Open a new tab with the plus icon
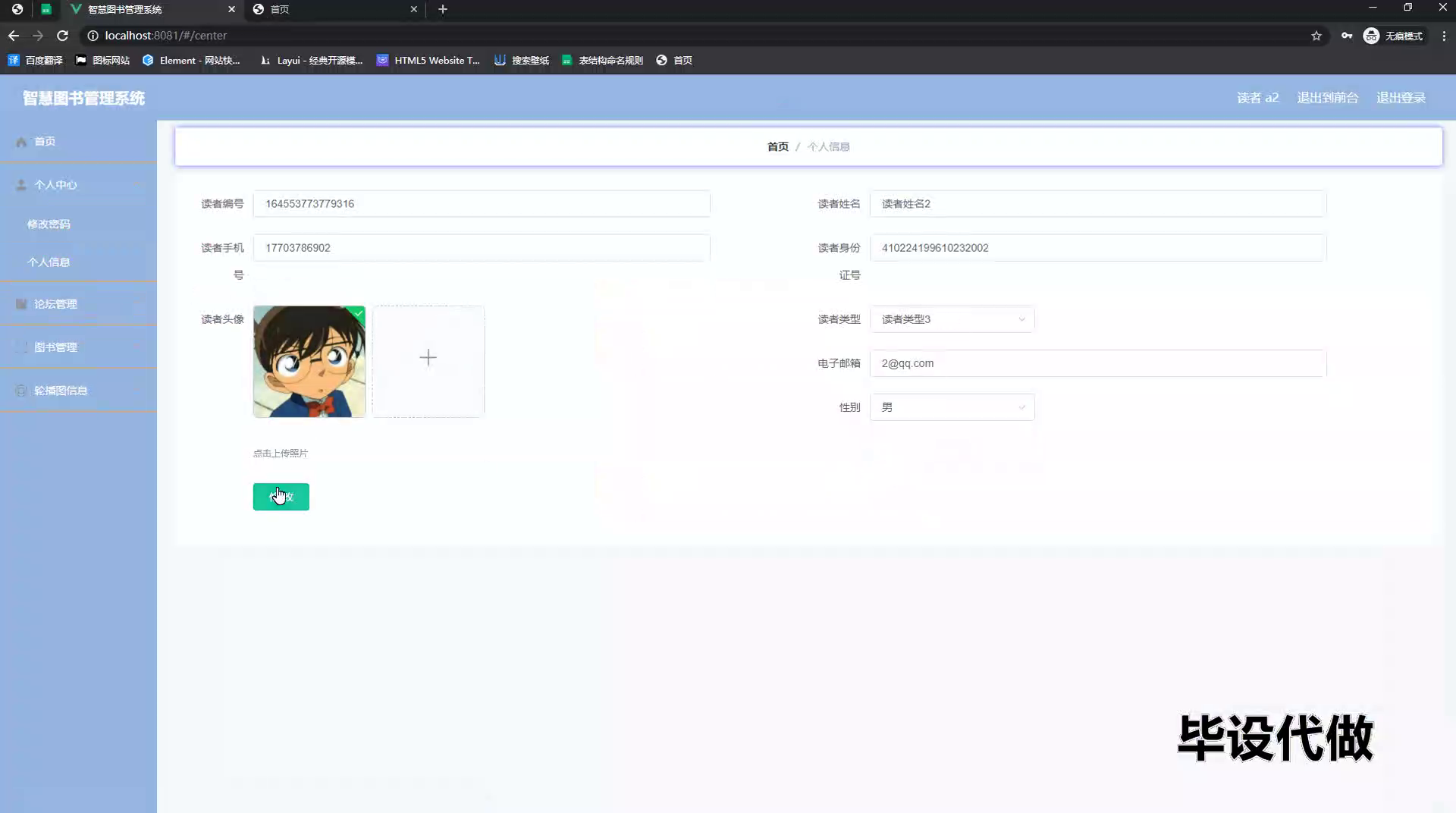The width and height of the screenshot is (1456, 813). (443, 9)
